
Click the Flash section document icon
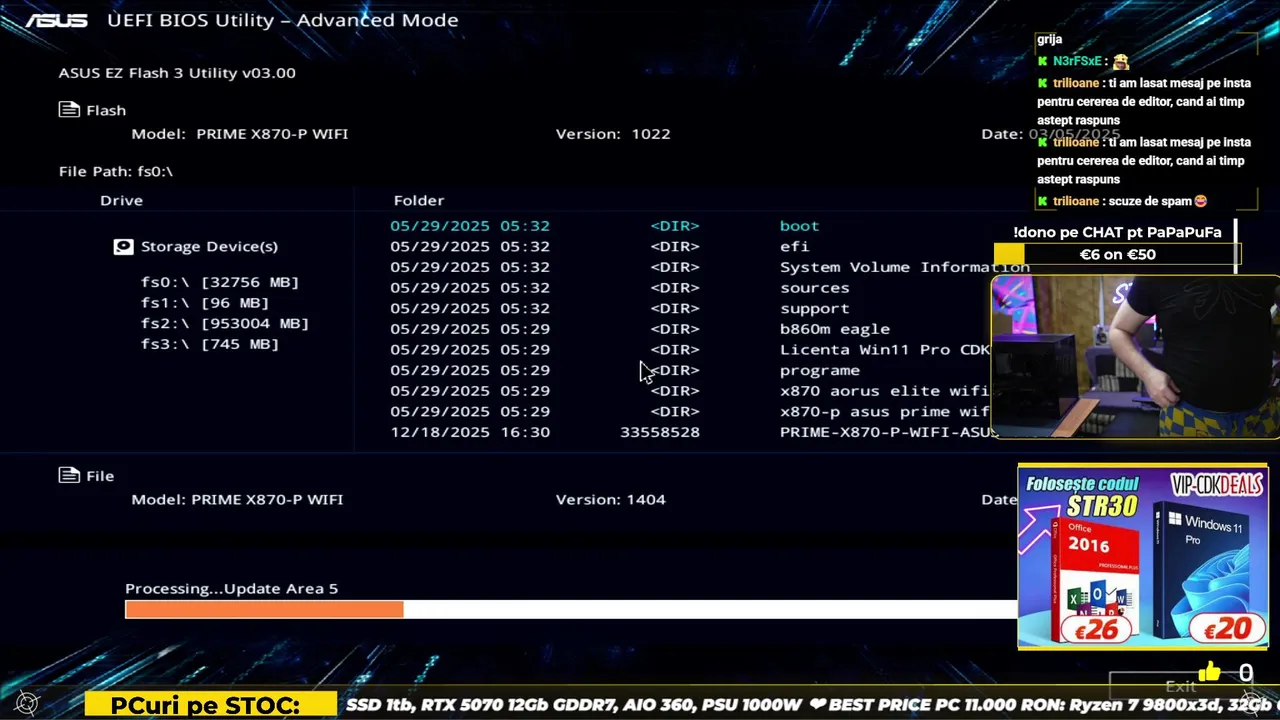pyautogui.click(x=69, y=110)
